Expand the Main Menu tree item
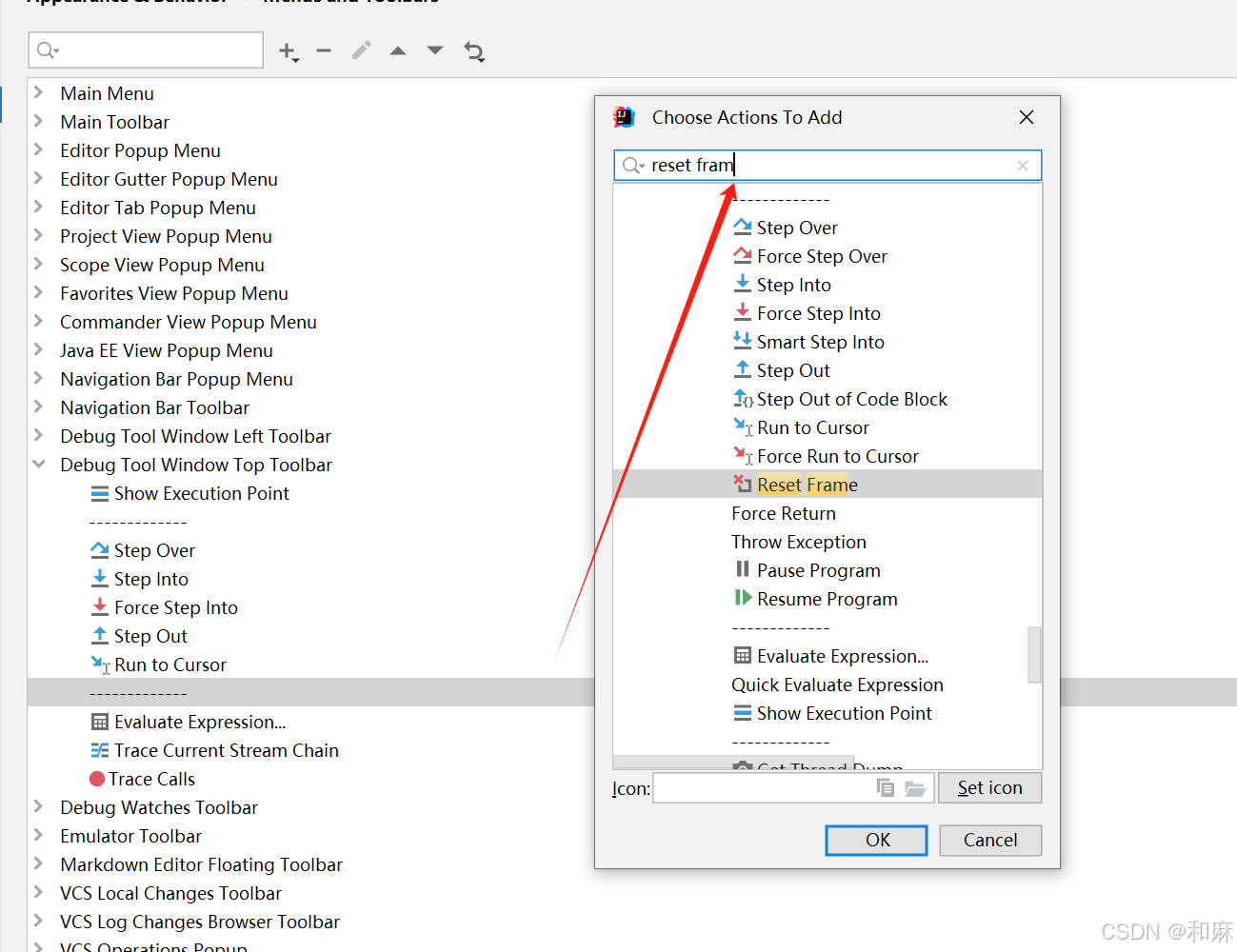The width and height of the screenshot is (1237, 952). [x=38, y=92]
